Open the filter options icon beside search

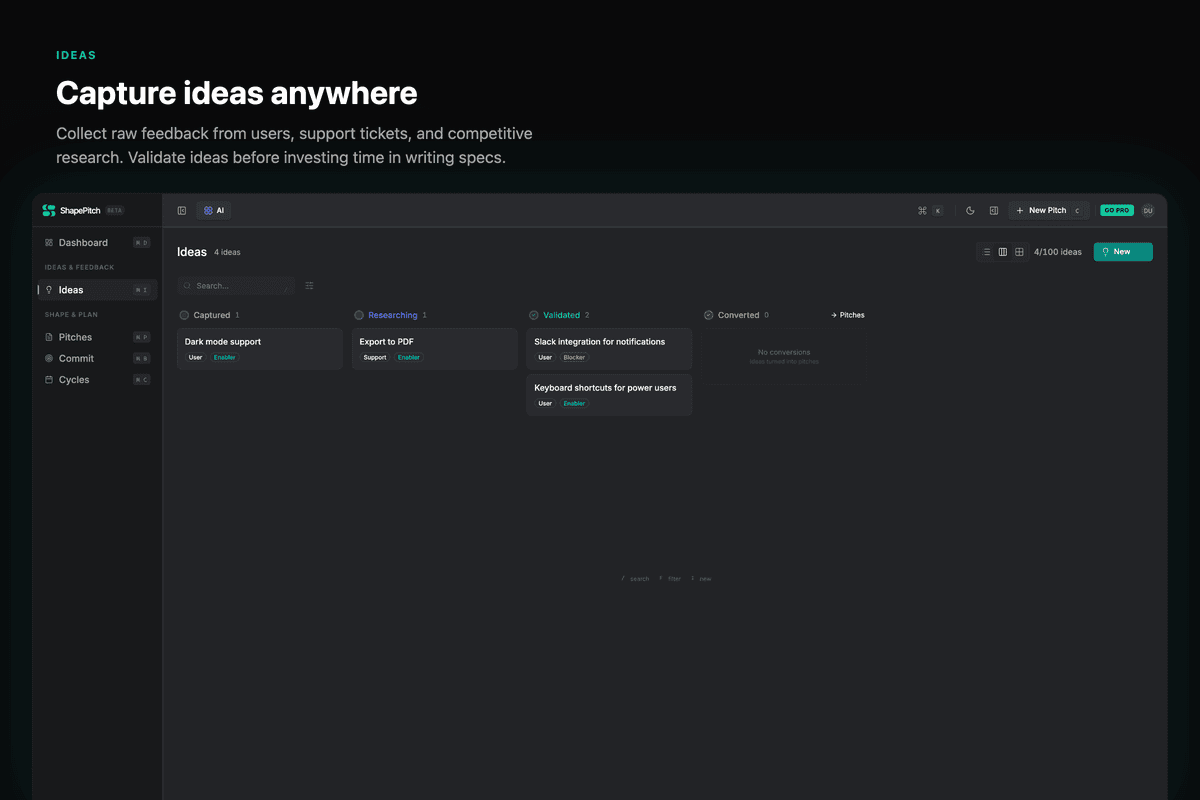pyautogui.click(x=309, y=286)
